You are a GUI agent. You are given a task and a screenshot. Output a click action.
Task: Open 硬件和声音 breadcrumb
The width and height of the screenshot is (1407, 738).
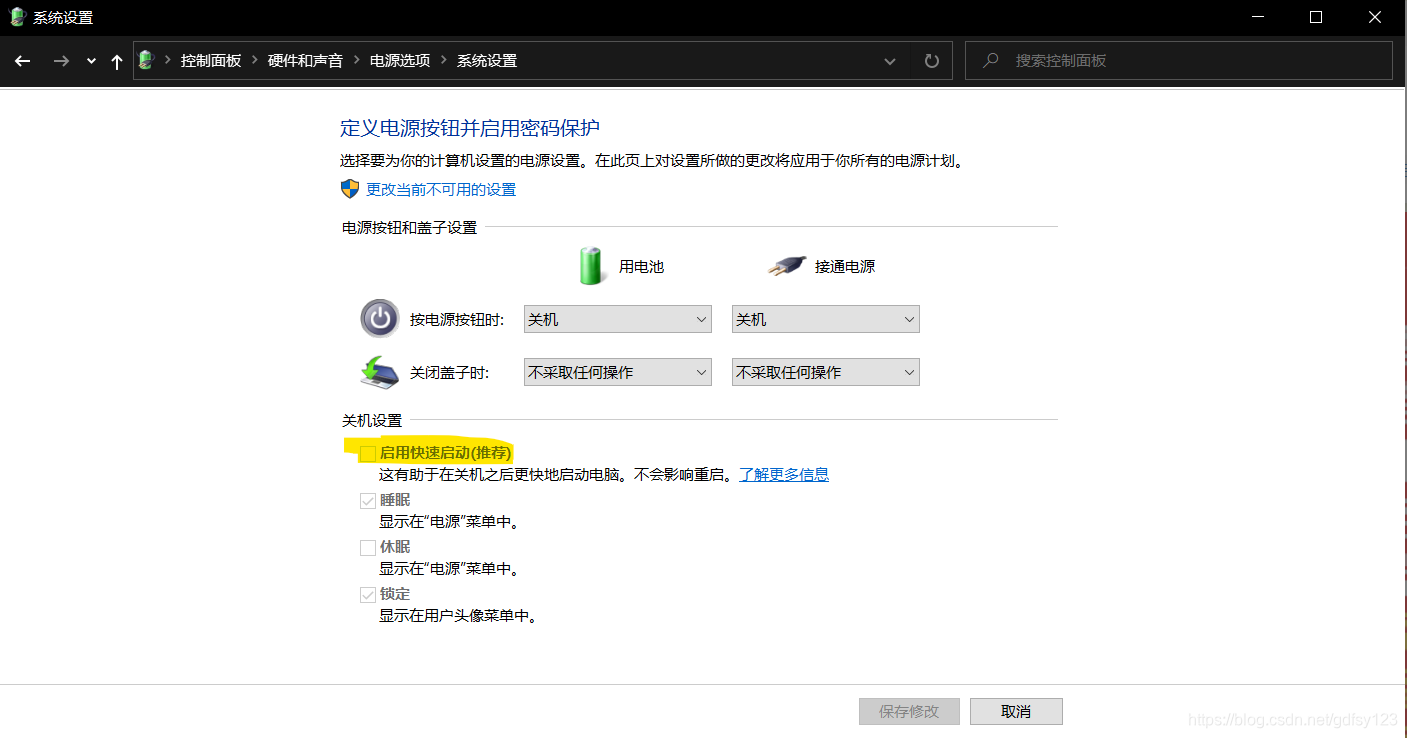click(x=305, y=61)
